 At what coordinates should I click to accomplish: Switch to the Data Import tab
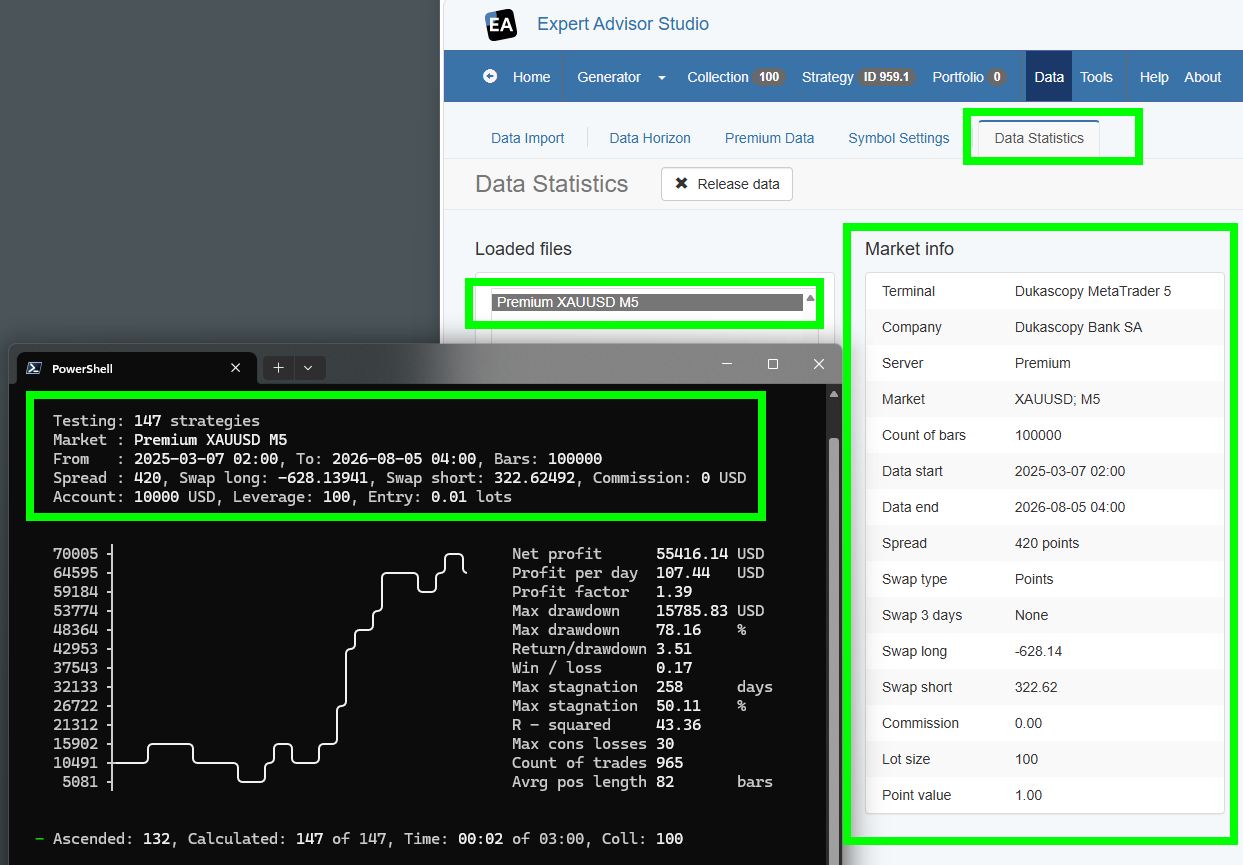(528, 138)
